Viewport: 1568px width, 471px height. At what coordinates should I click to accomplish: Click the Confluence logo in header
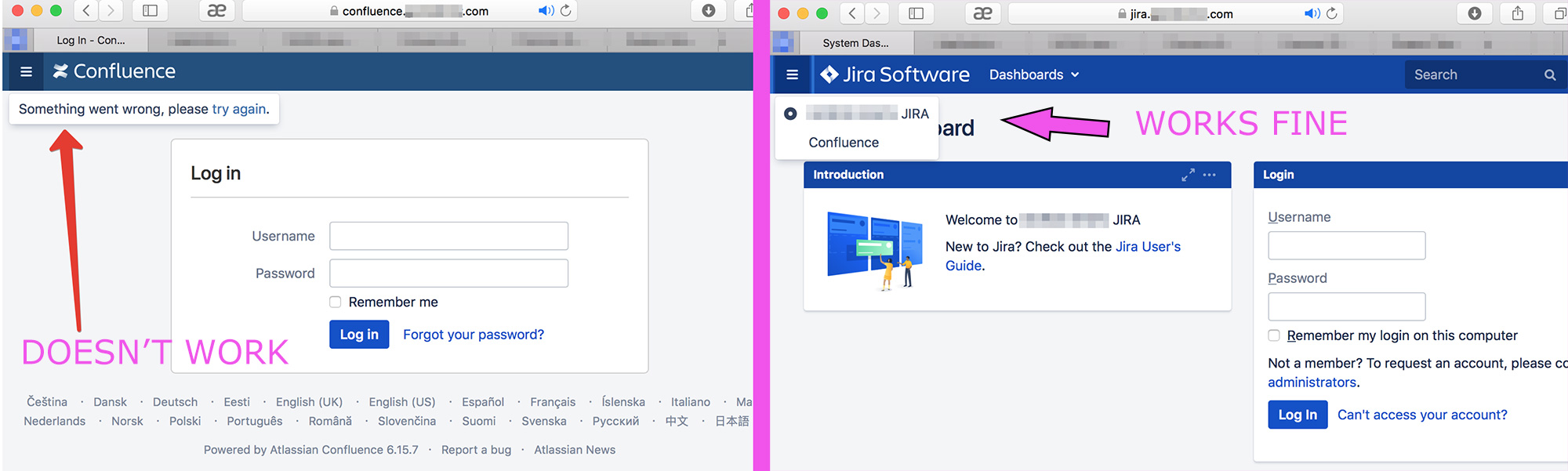pos(114,71)
